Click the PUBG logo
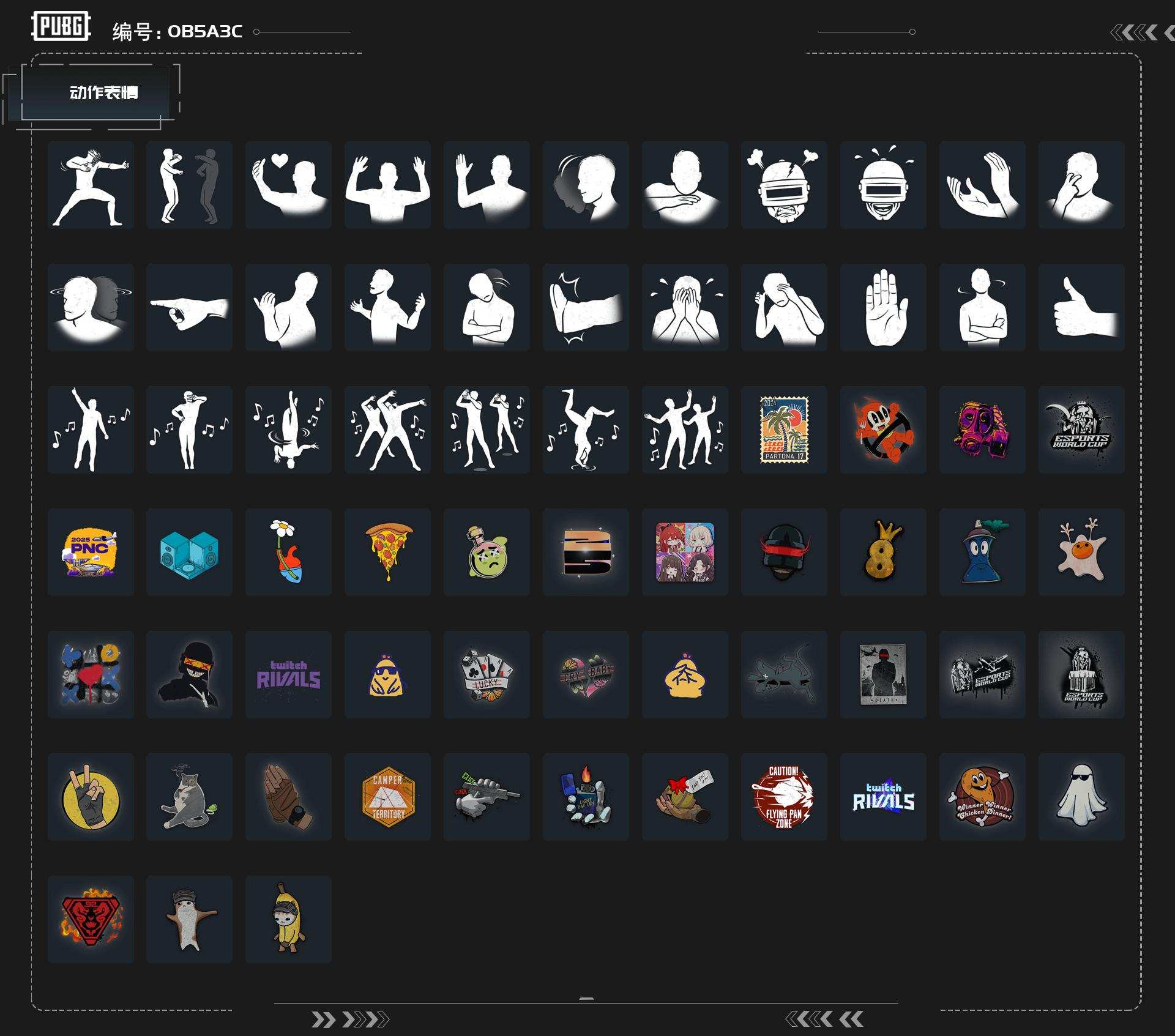The image size is (1175, 1036). pyautogui.click(x=61, y=27)
